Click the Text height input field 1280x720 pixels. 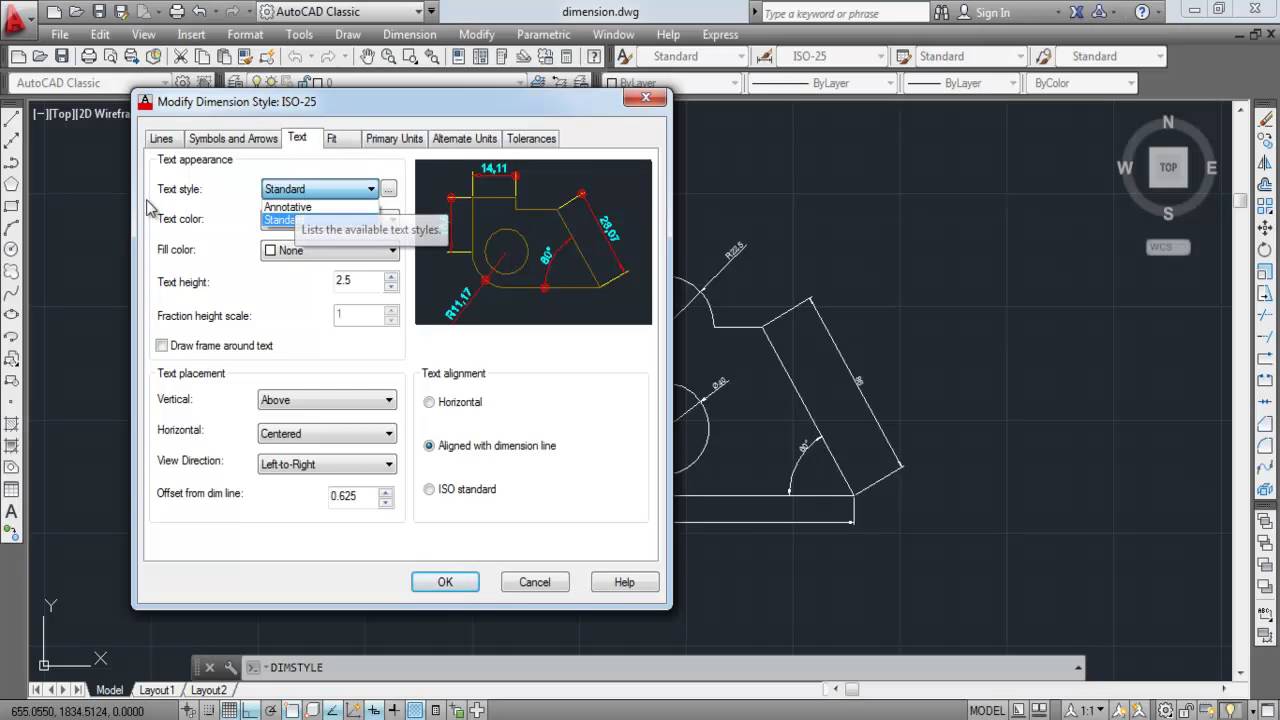coord(359,281)
